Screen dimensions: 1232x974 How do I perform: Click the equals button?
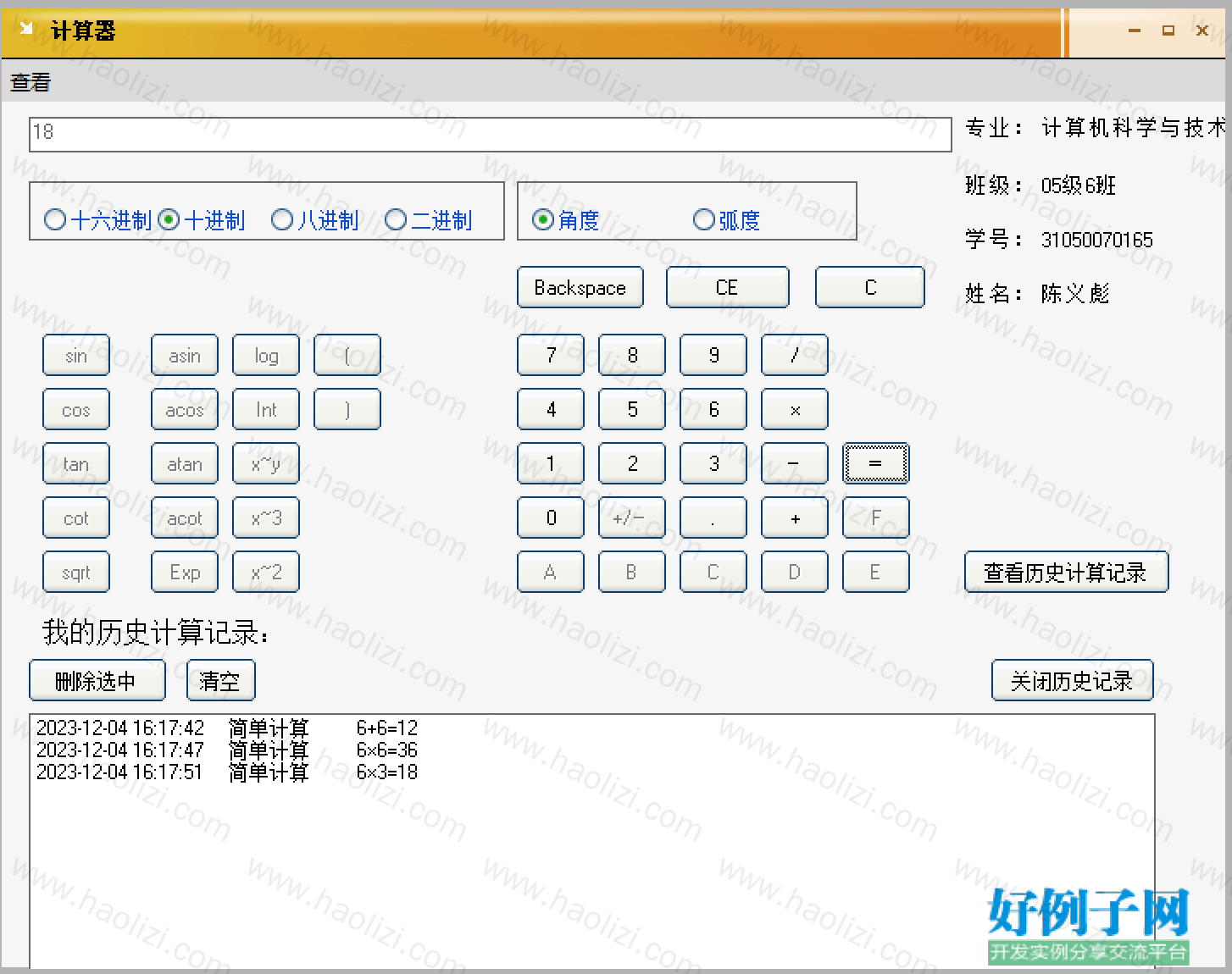click(876, 463)
